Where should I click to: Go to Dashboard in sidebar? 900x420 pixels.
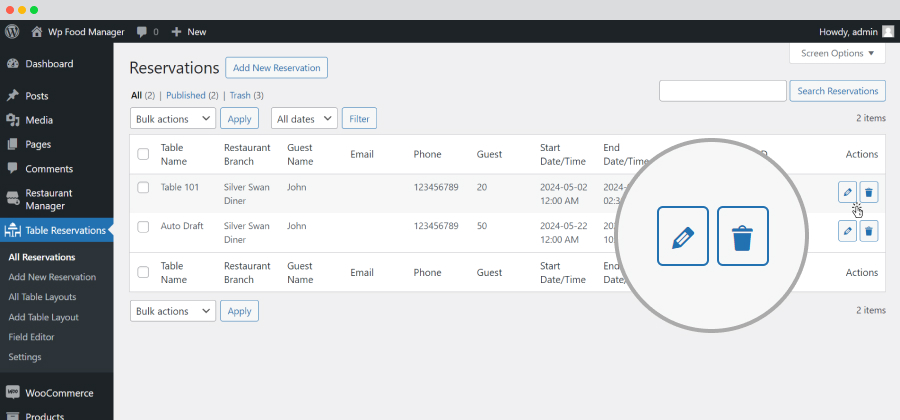pyautogui.click(x=56, y=64)
